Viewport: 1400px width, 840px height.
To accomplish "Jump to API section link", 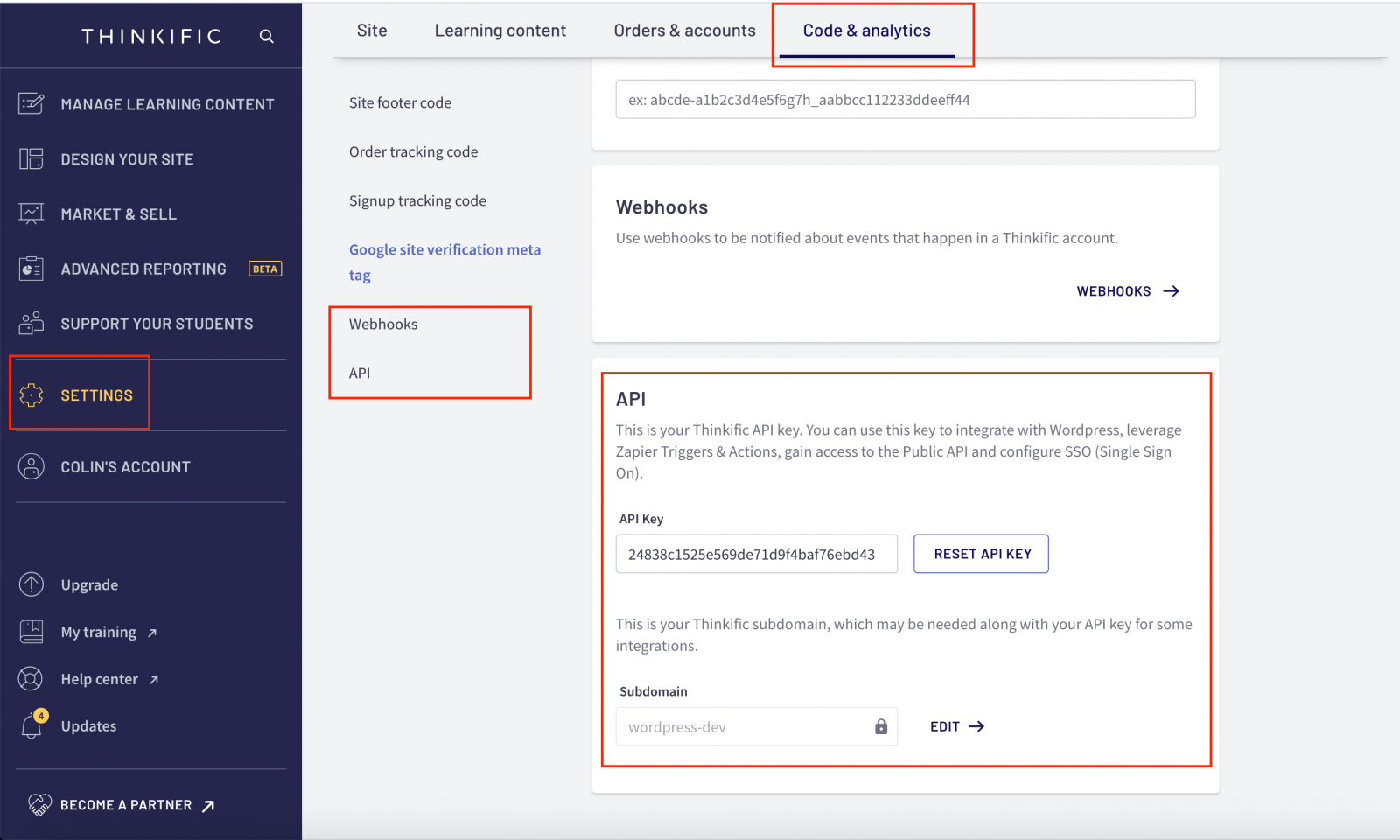I will 360,373.
